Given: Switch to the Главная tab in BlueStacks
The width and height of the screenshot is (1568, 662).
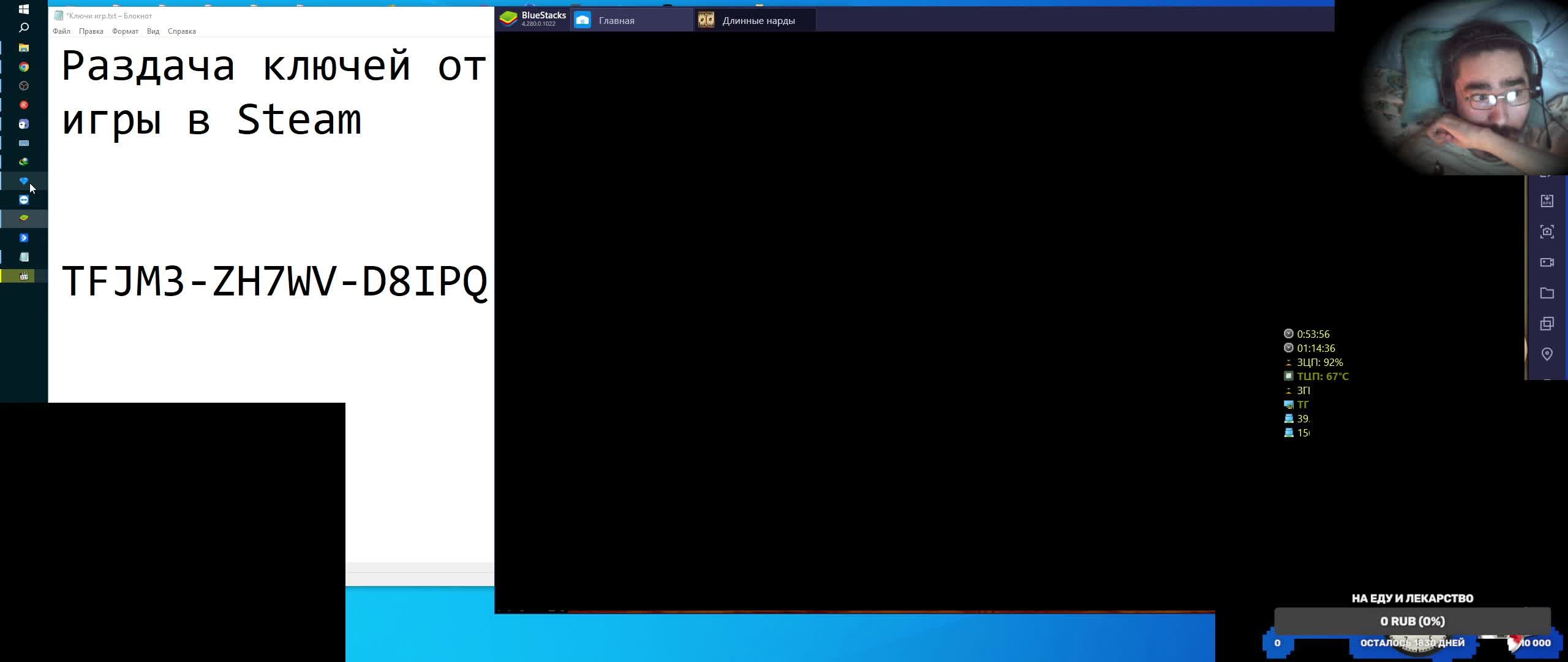Looking at the screenshot, I should [x=616, y=20].
